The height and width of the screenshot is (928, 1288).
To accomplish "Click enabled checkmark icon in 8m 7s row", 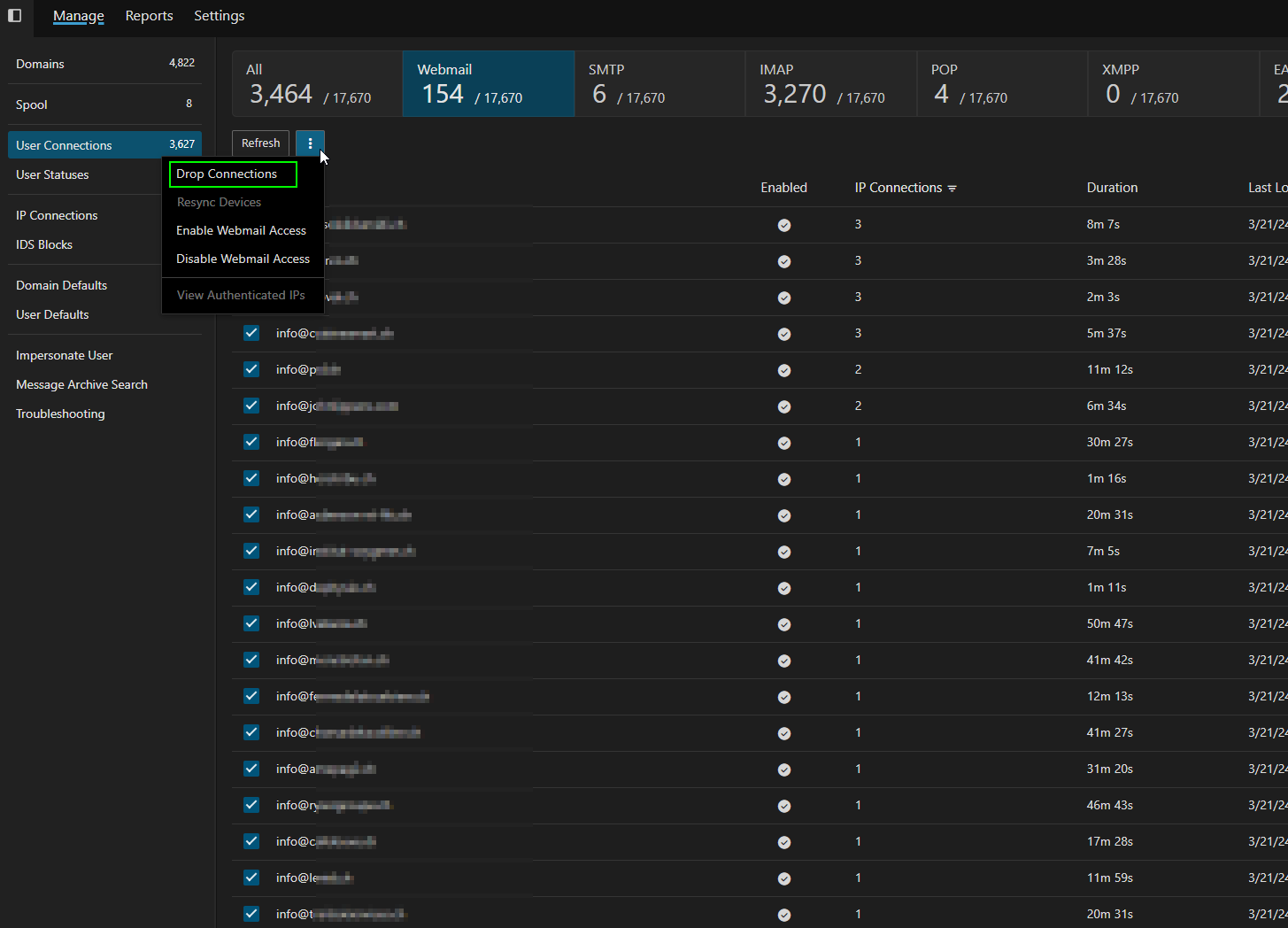I will tap(784, 225).
